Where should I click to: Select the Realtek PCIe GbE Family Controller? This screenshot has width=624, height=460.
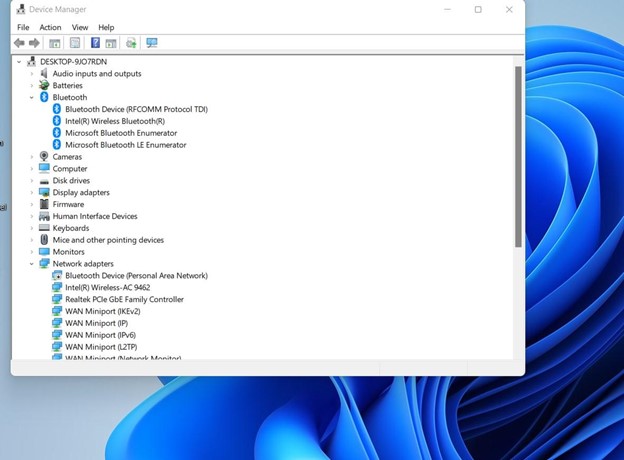pos(124,299)
